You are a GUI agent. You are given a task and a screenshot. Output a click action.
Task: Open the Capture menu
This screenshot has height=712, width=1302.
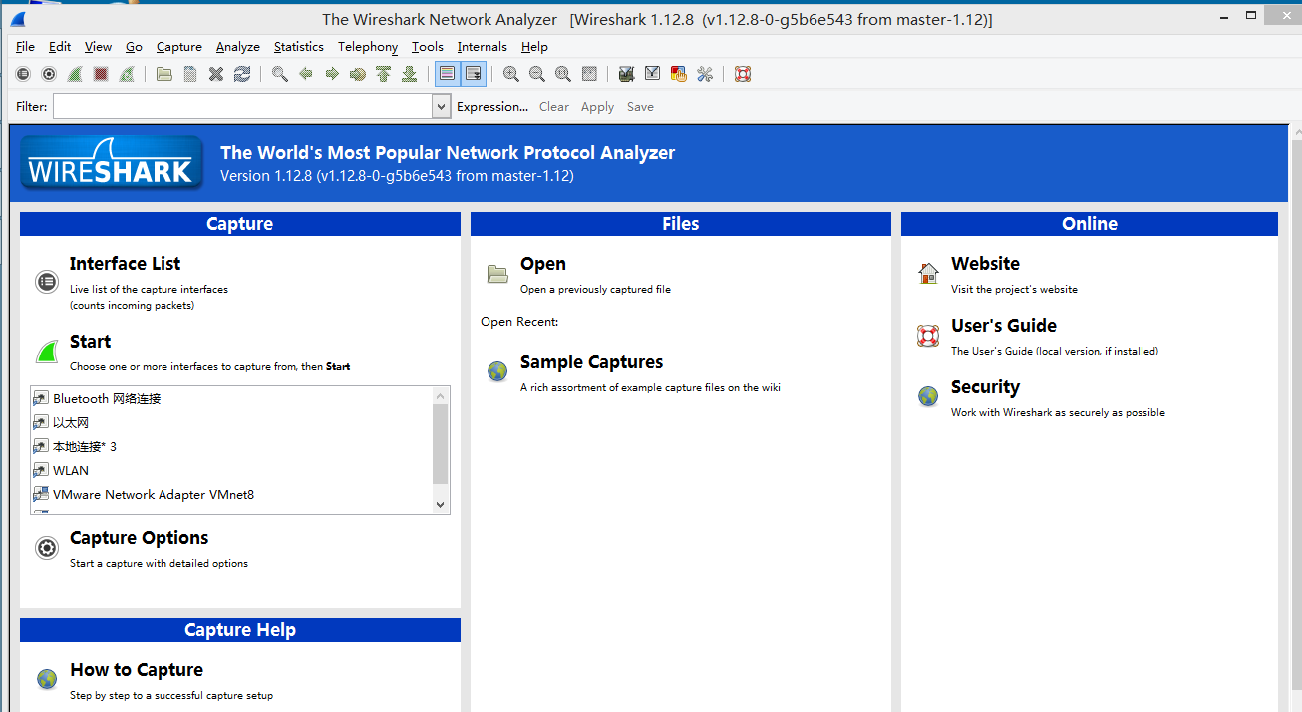click(x=179, y=47)
